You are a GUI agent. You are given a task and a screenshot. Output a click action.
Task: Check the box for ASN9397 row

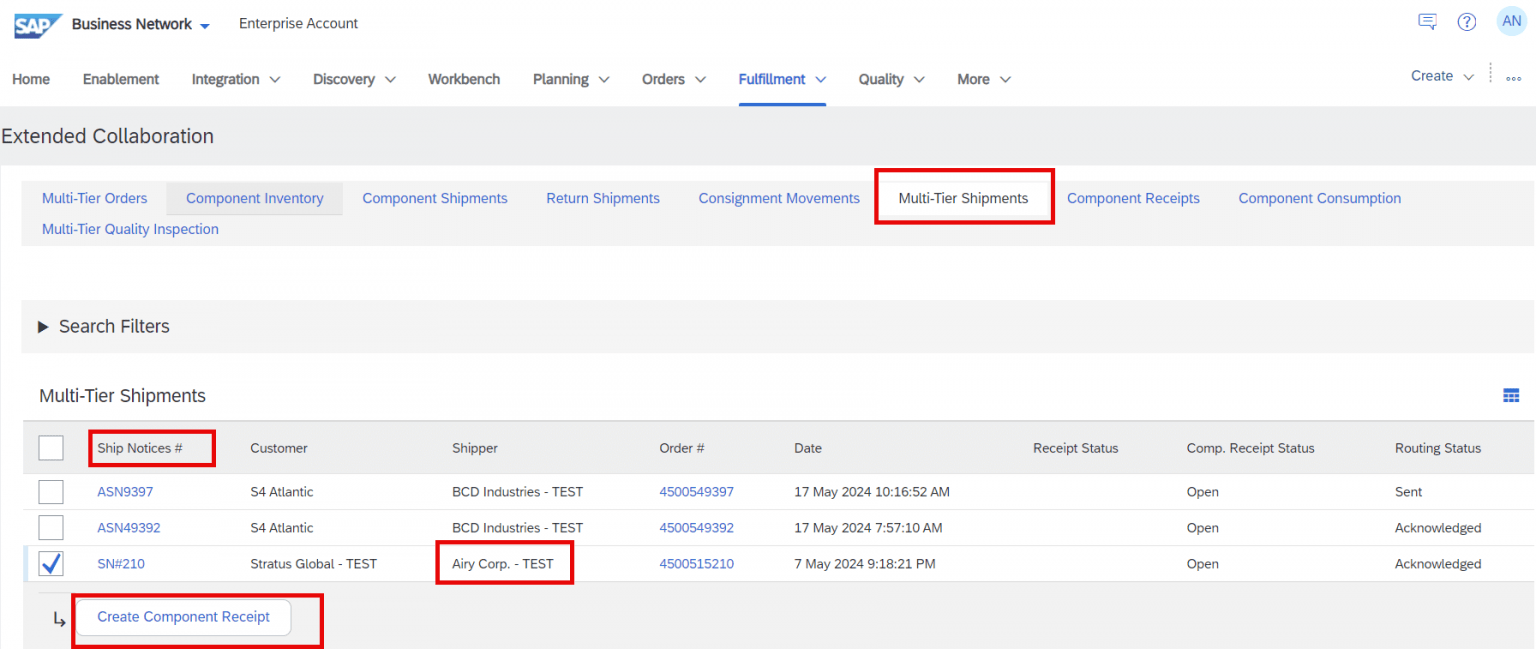click(51, 492)
